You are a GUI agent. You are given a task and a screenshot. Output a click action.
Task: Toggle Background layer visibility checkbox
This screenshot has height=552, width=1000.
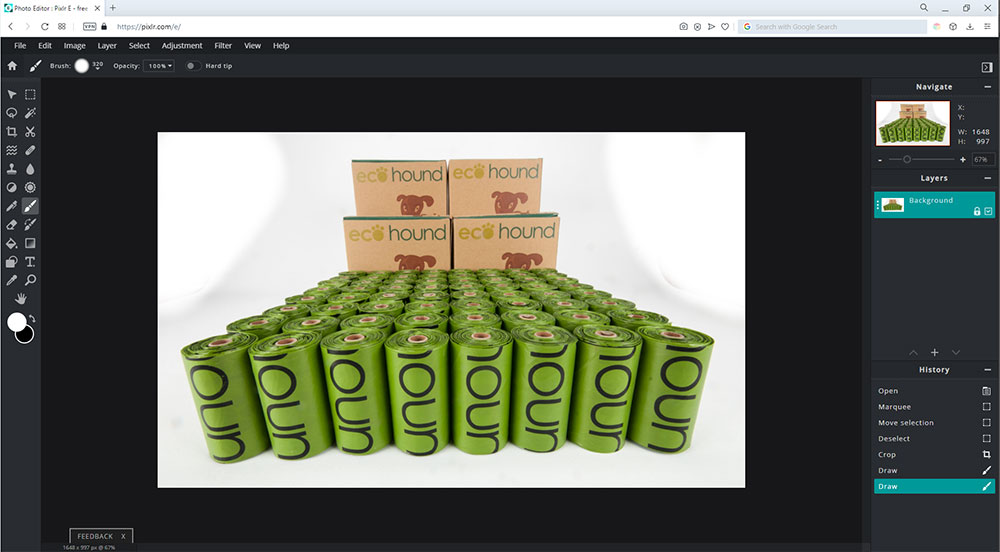tap(988, 212)
